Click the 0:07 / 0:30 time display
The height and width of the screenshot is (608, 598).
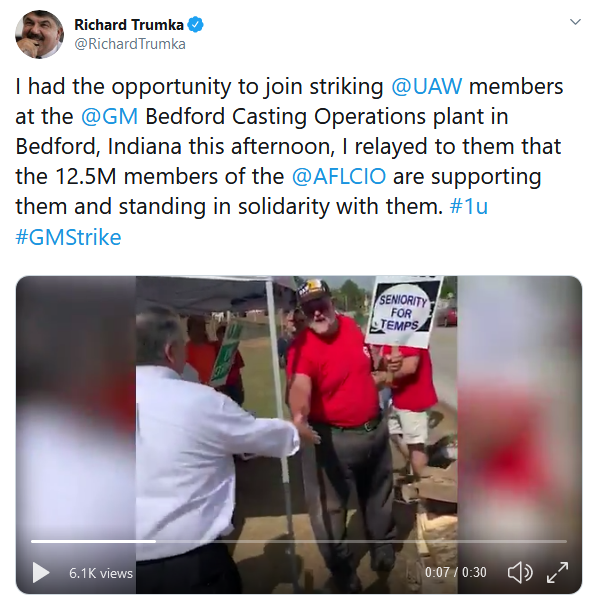[x=455, y=572]
